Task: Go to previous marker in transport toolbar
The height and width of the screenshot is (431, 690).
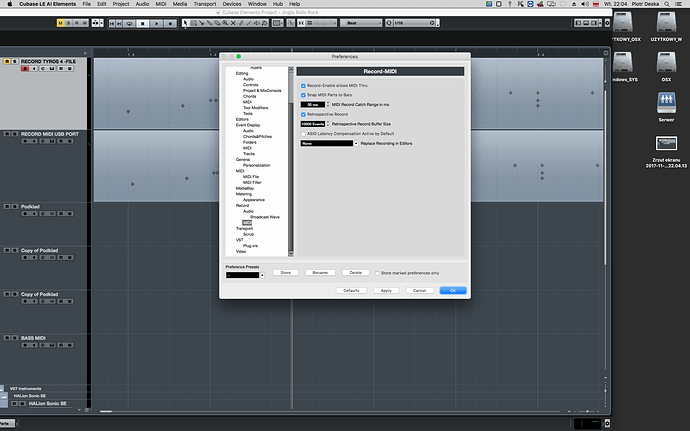Action: tap(112, 23)
